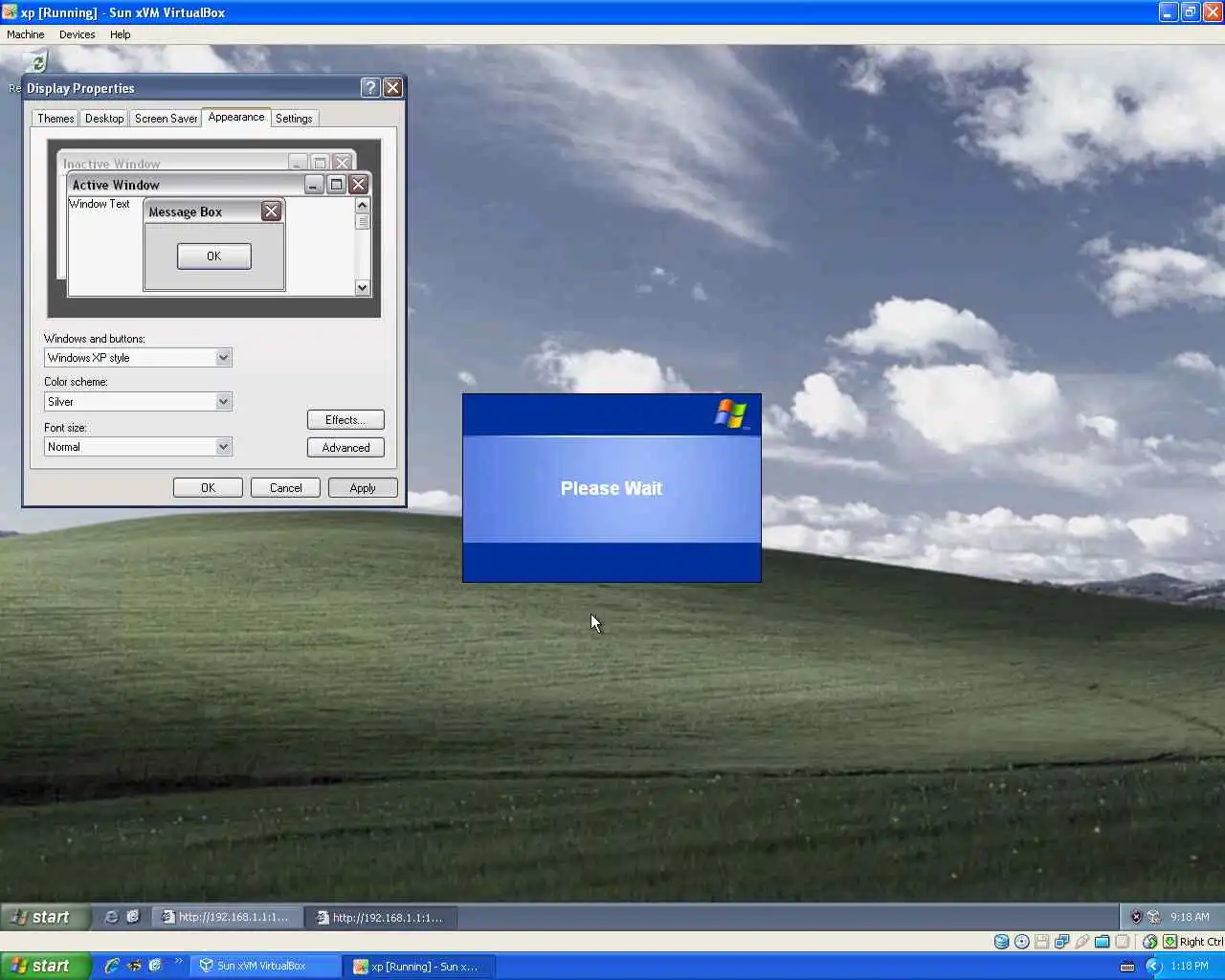This screenshot has width=1225, height=980.
Task: Click the host on-screen keyboard tray icon
Action: click(1126, 967)
